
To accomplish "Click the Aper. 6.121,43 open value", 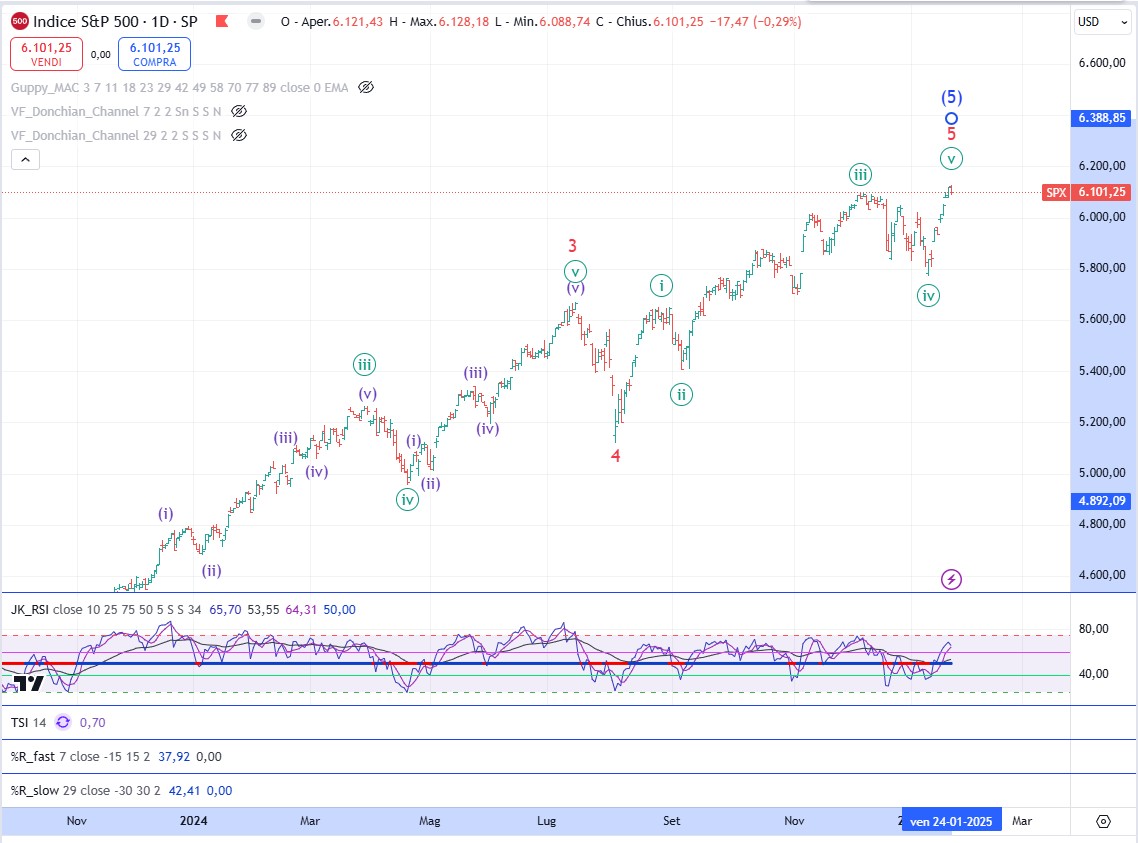I will (x=332, y=22).
